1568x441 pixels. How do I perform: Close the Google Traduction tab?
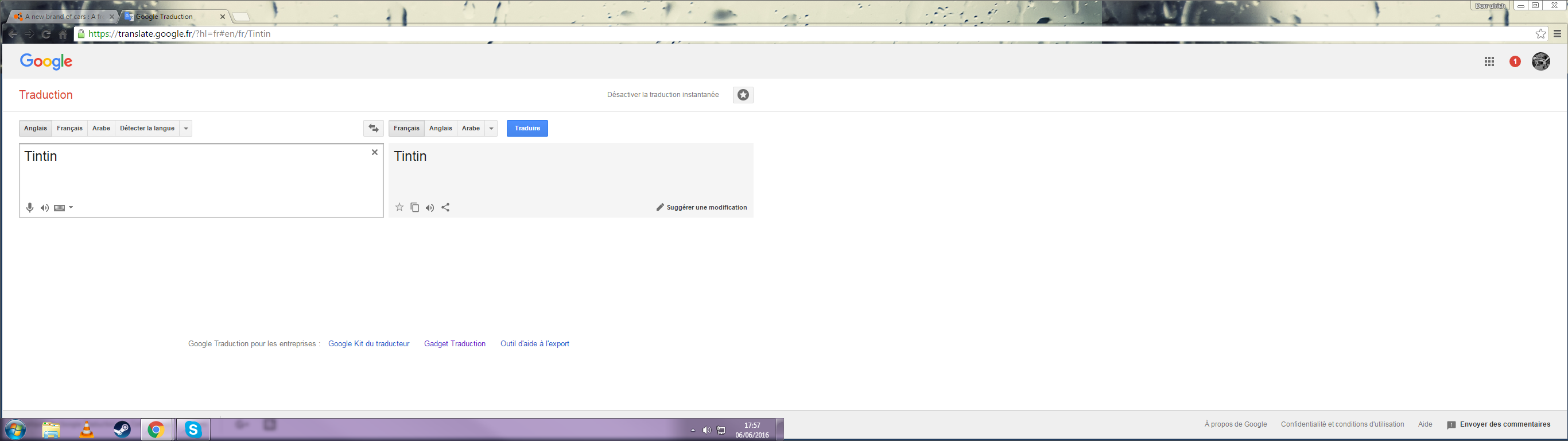pos(223,17)
